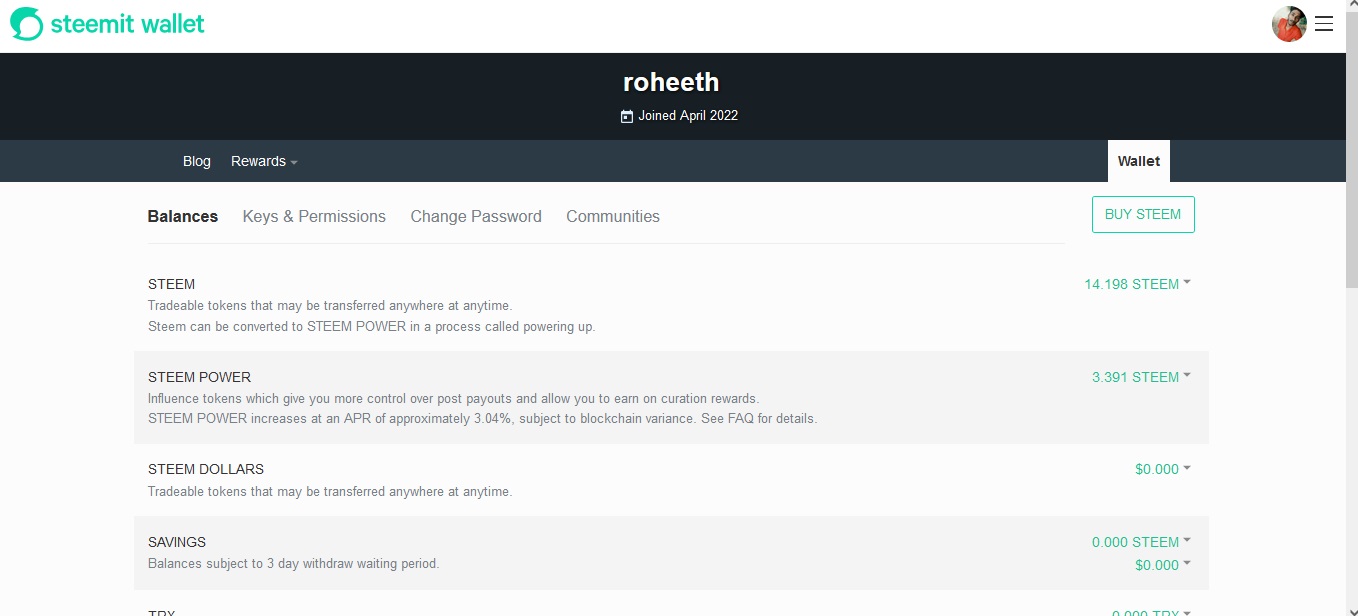
Task: Expand the 0.000 TRX dropdown
Action: click(1151, 613)
